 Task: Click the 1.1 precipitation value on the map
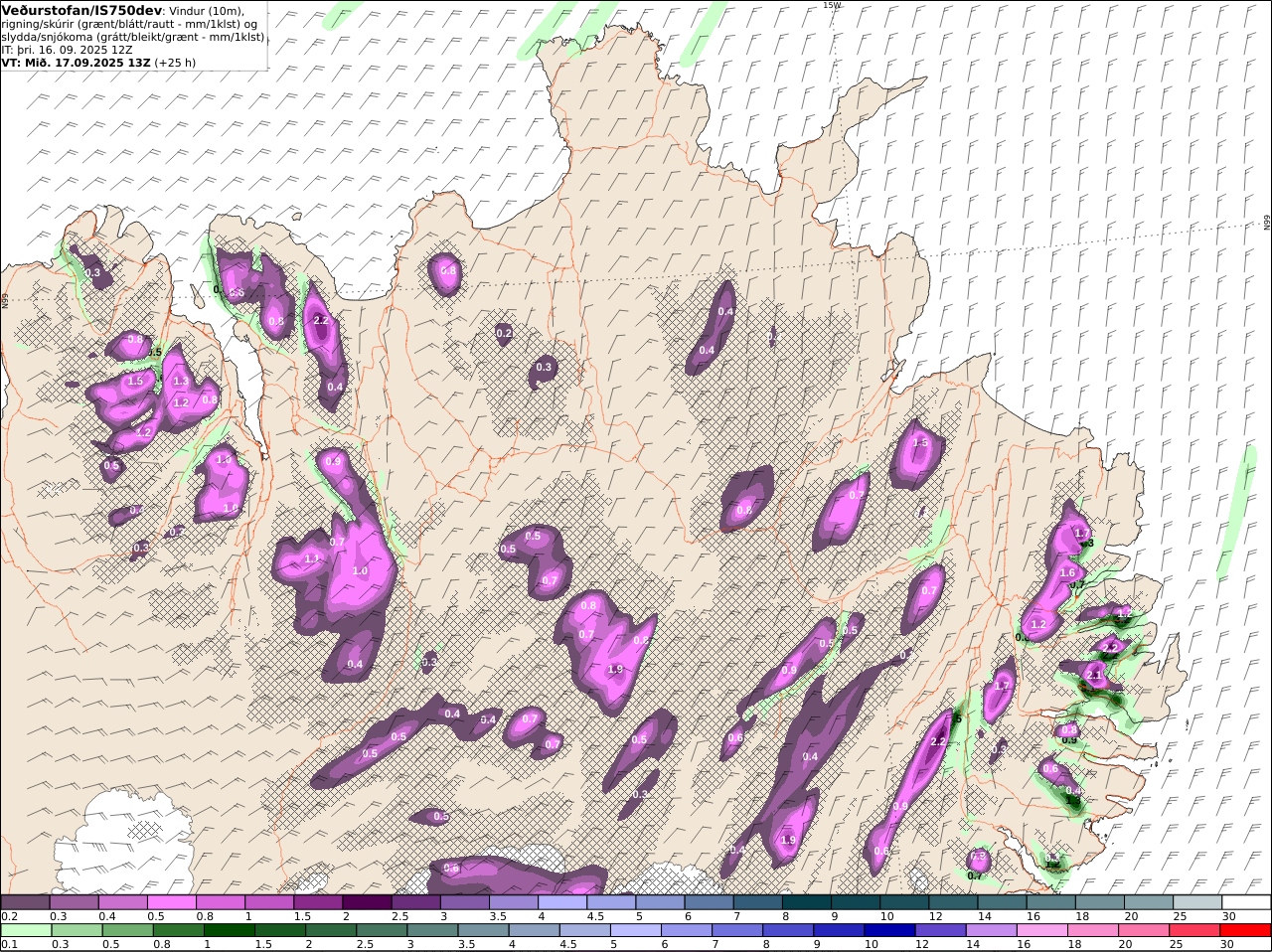(311, 559)
